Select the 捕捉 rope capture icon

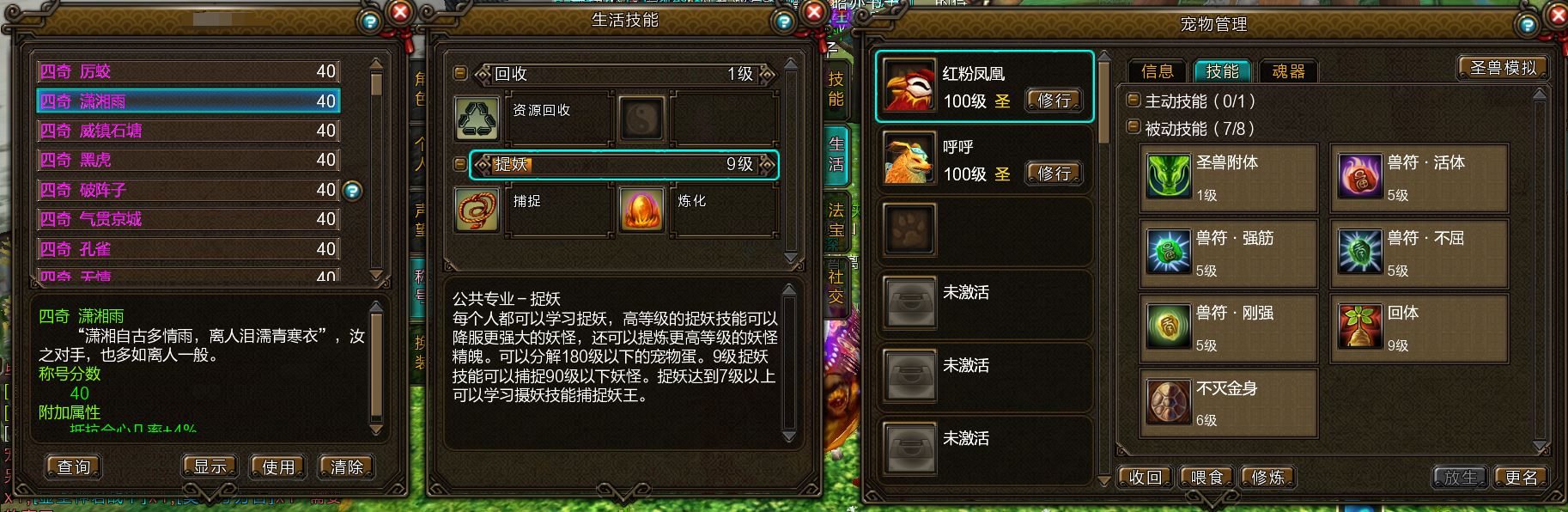(x=477, y=210)
